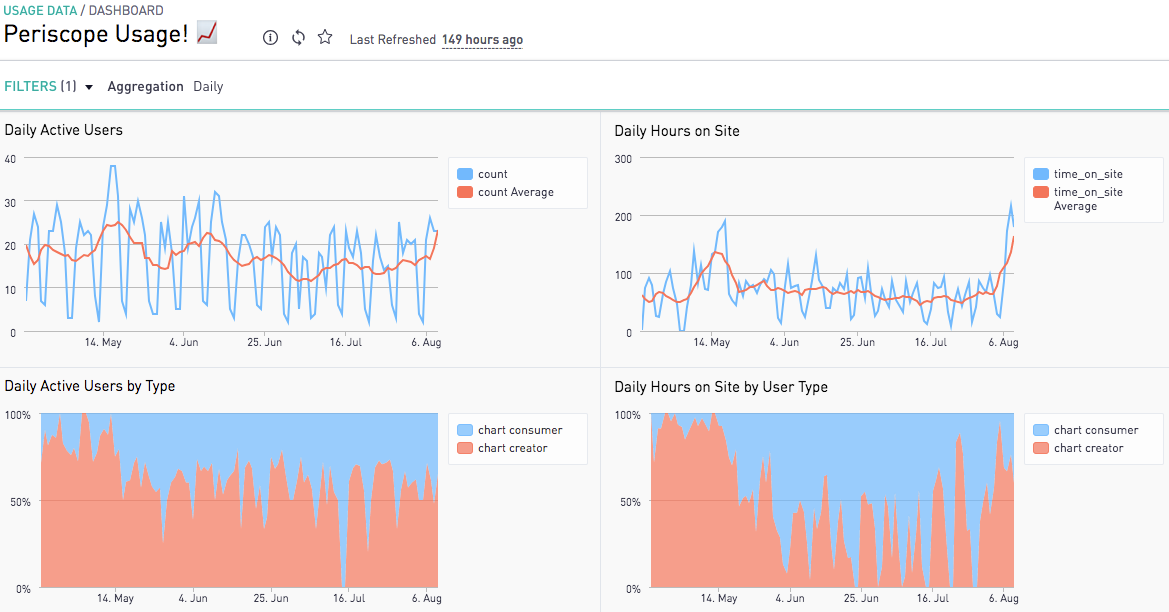Click '25. Jun' on the Daily Active Users axis
Screen dimensions: 1169x612
pos(265,342)
